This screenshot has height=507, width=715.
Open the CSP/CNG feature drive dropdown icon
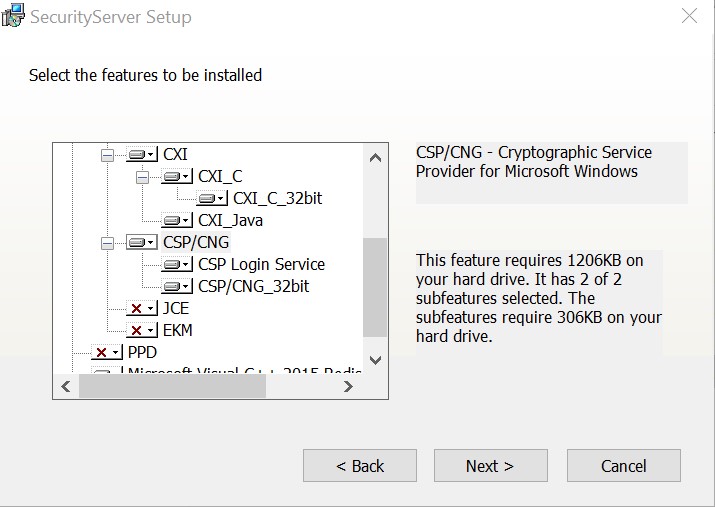click(142, 243)
